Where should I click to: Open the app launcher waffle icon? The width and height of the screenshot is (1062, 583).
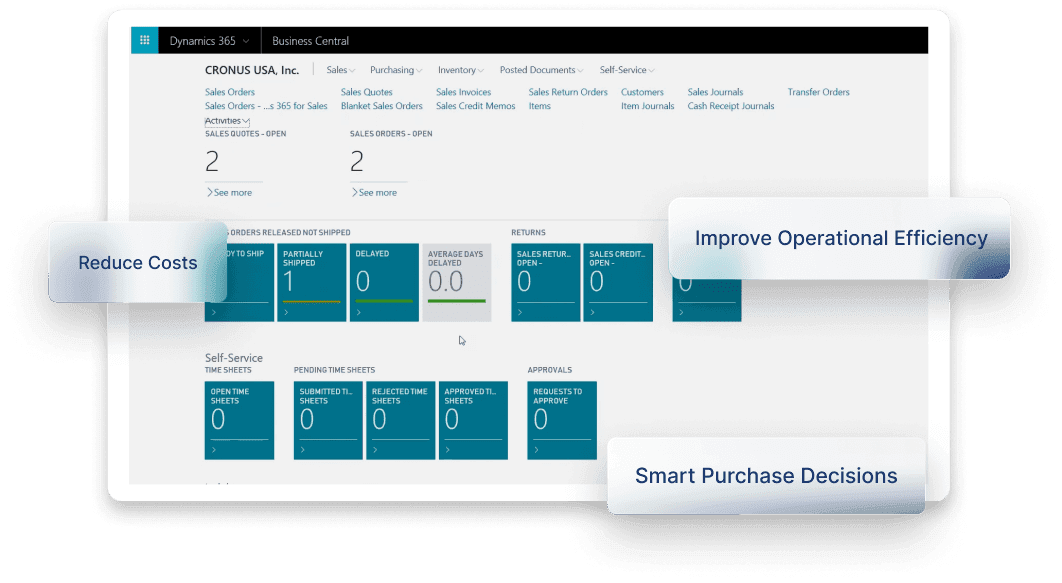coord(145,41)
